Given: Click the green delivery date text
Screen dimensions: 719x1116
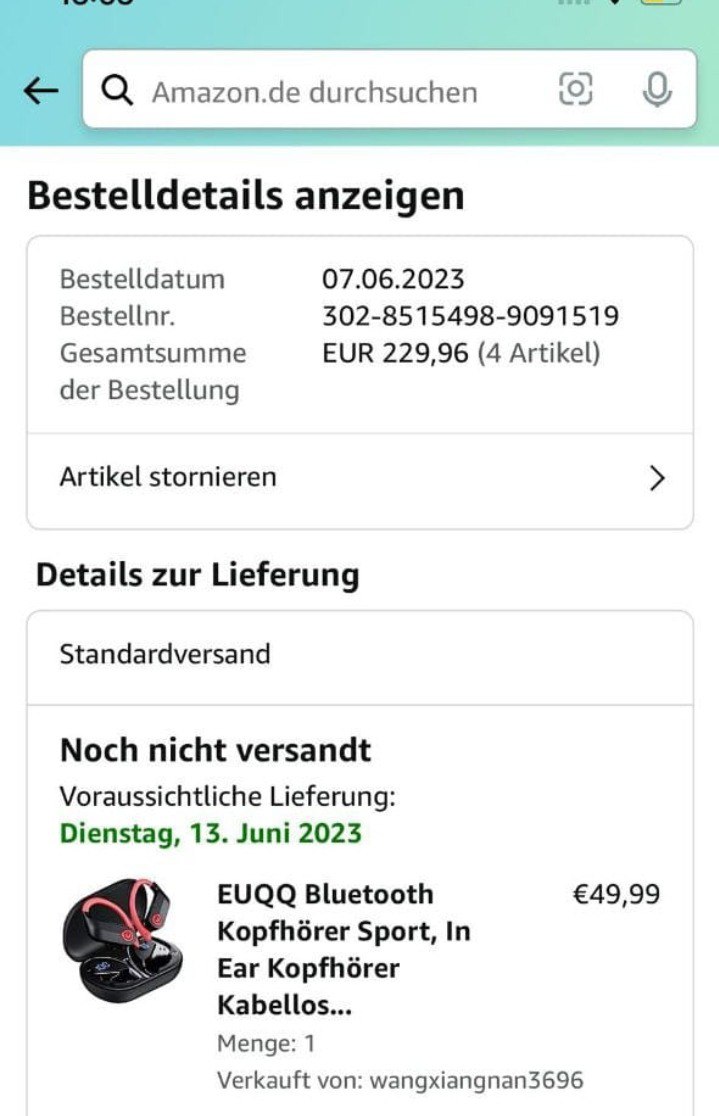Looking at the screenshot, I should (211, 832).
